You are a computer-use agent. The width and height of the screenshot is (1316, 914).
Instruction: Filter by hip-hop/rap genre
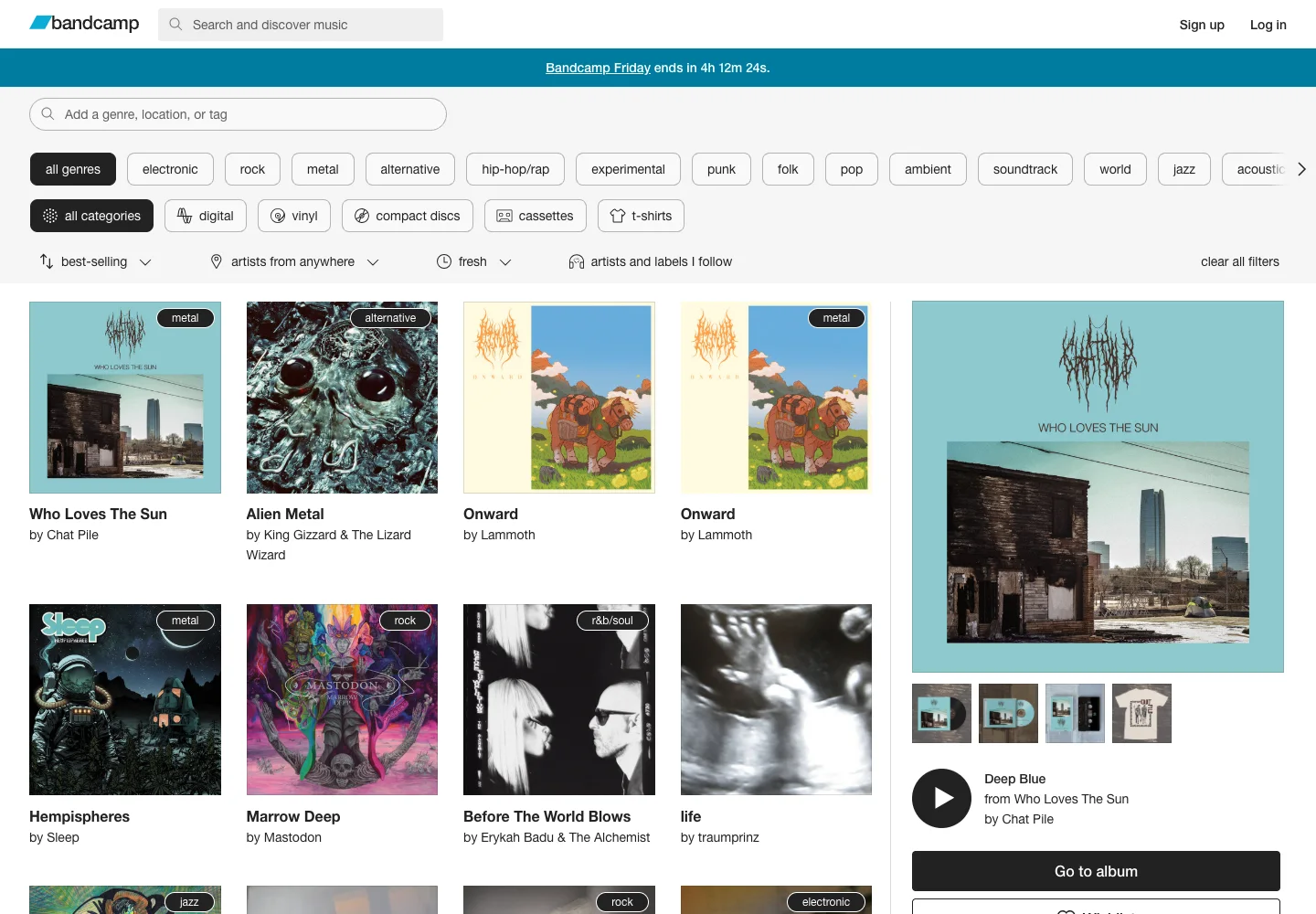(x=515, y=169)
